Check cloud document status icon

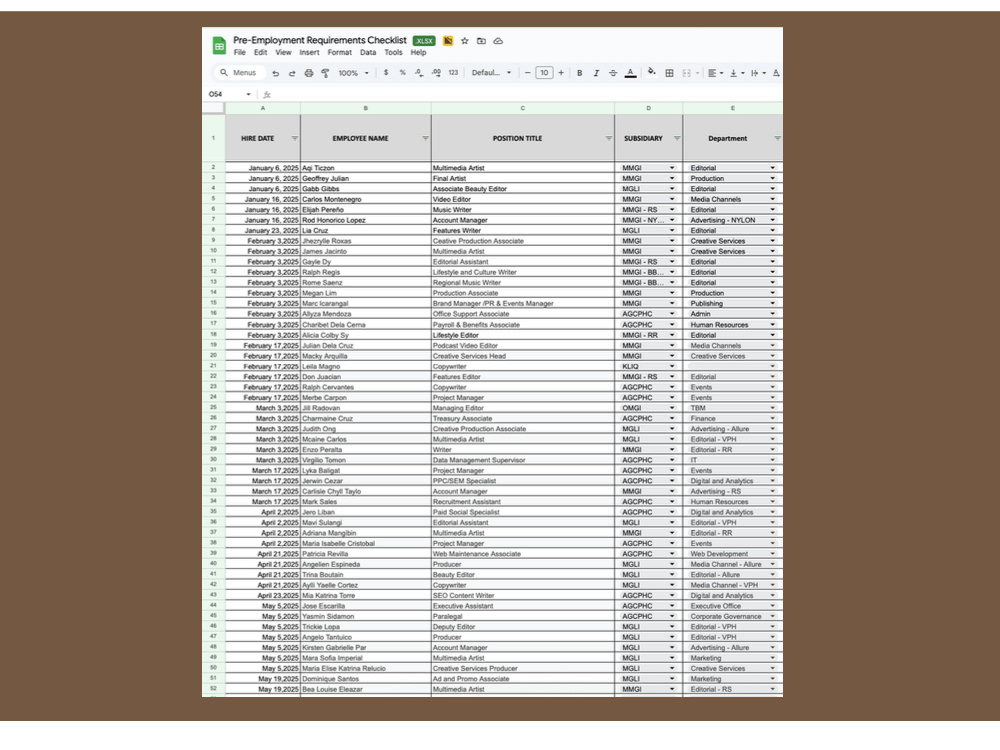tap(498, 41)
